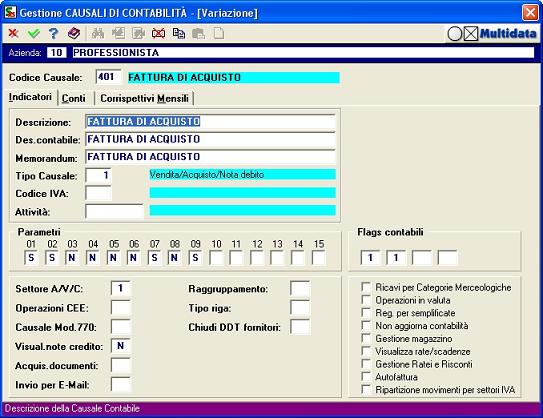Viewport: 543px width, 418px height.
Task: Open help with the blue question mark icon
Action: [53, 33]
